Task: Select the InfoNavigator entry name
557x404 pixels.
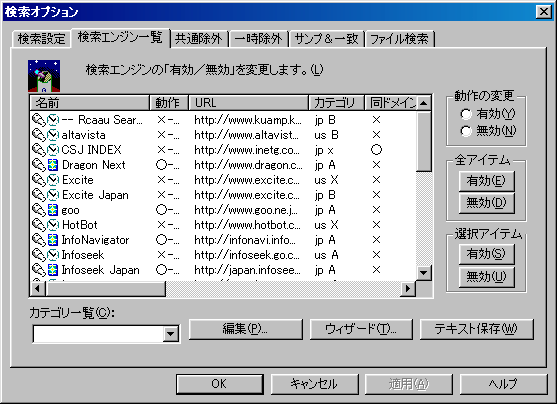Action: pyautogui.click(x=95, y=240)
